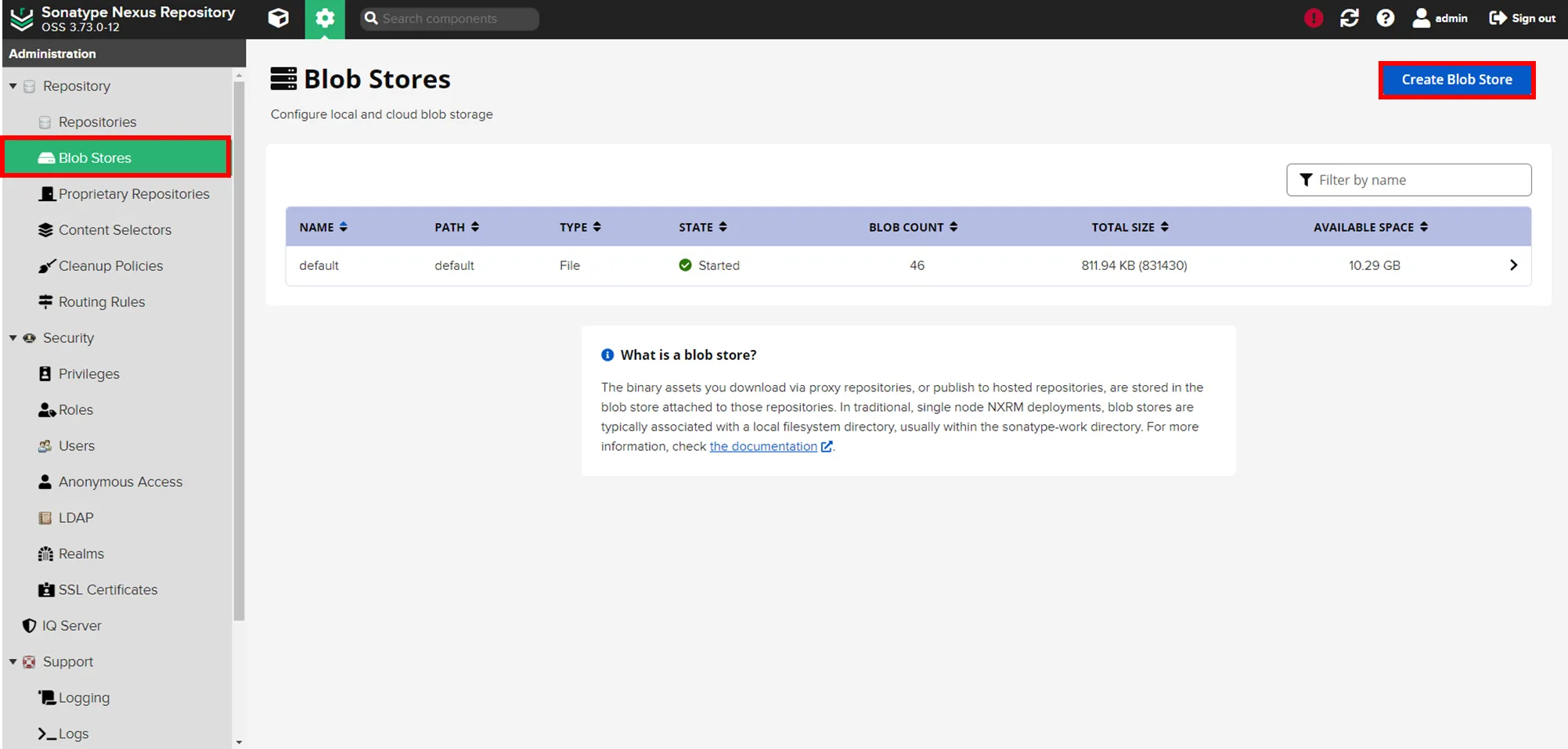This screenshot has width=1568, height=749.
Task: Click the Privileges badge icon
Action: pyautogui.click(x=45, y=374)
